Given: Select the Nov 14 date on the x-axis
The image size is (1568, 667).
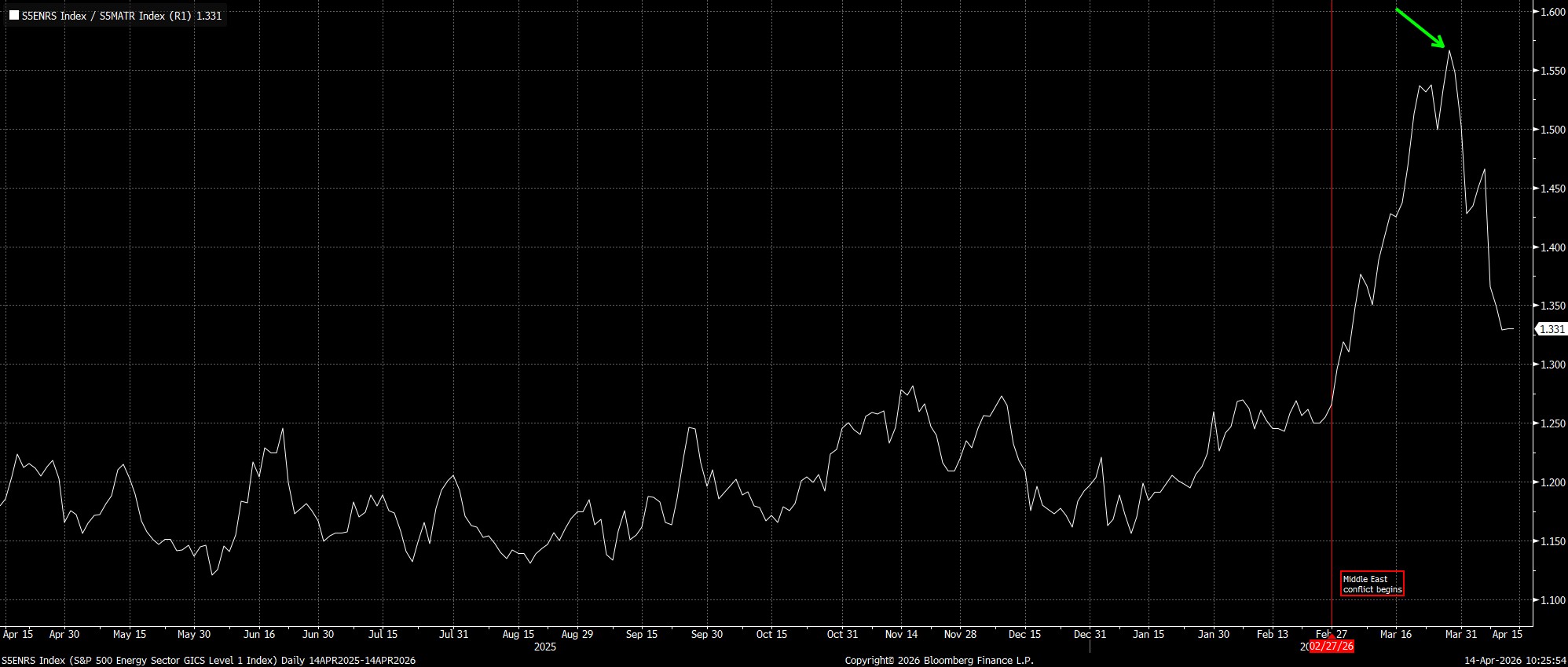Looking at the screenshot, I should [901, 634].
